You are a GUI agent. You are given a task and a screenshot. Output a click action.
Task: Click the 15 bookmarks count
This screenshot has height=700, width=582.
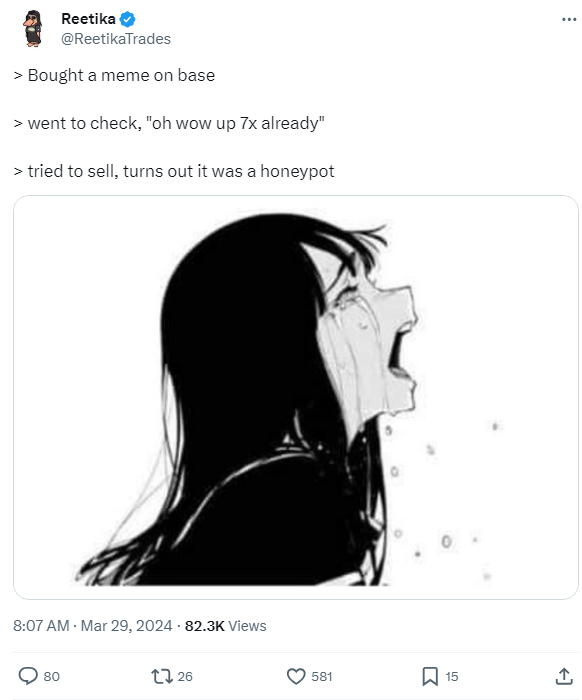[452, 676]
